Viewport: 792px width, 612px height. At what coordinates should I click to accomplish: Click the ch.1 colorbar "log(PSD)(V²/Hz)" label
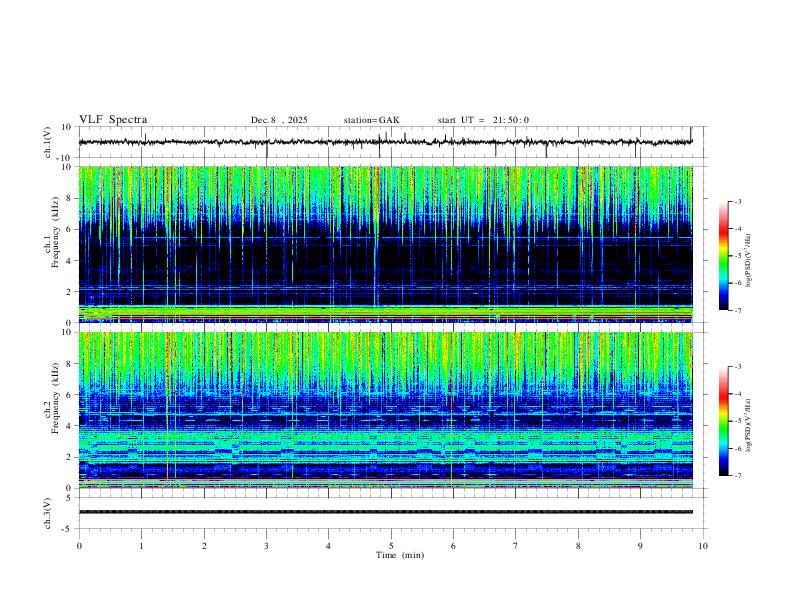pos(749,261)
